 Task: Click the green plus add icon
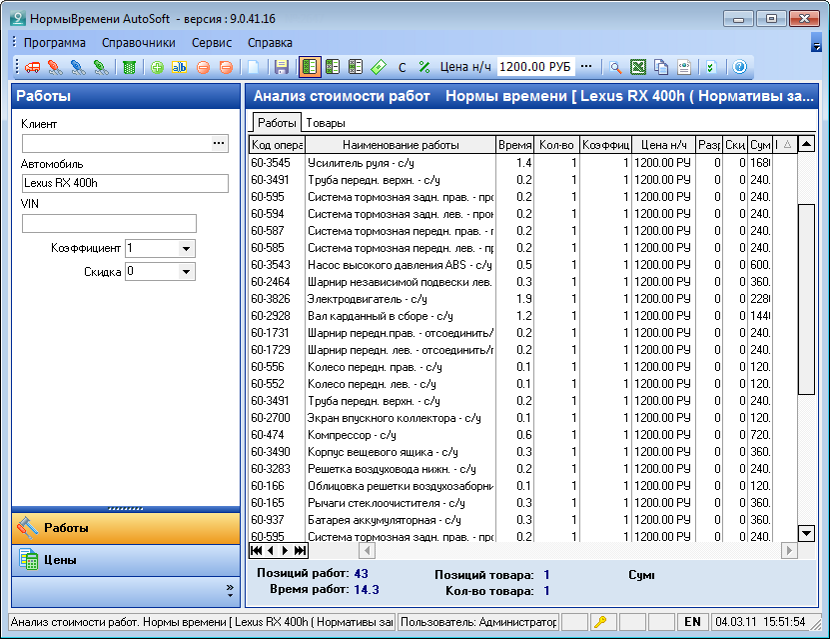click(157, 67)
